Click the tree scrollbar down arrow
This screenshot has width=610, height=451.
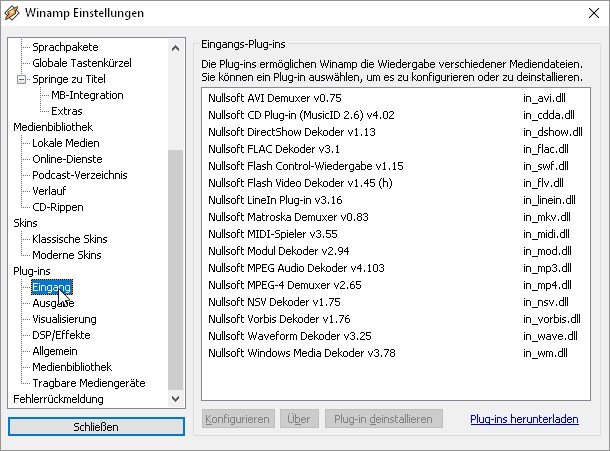[175, 398]
